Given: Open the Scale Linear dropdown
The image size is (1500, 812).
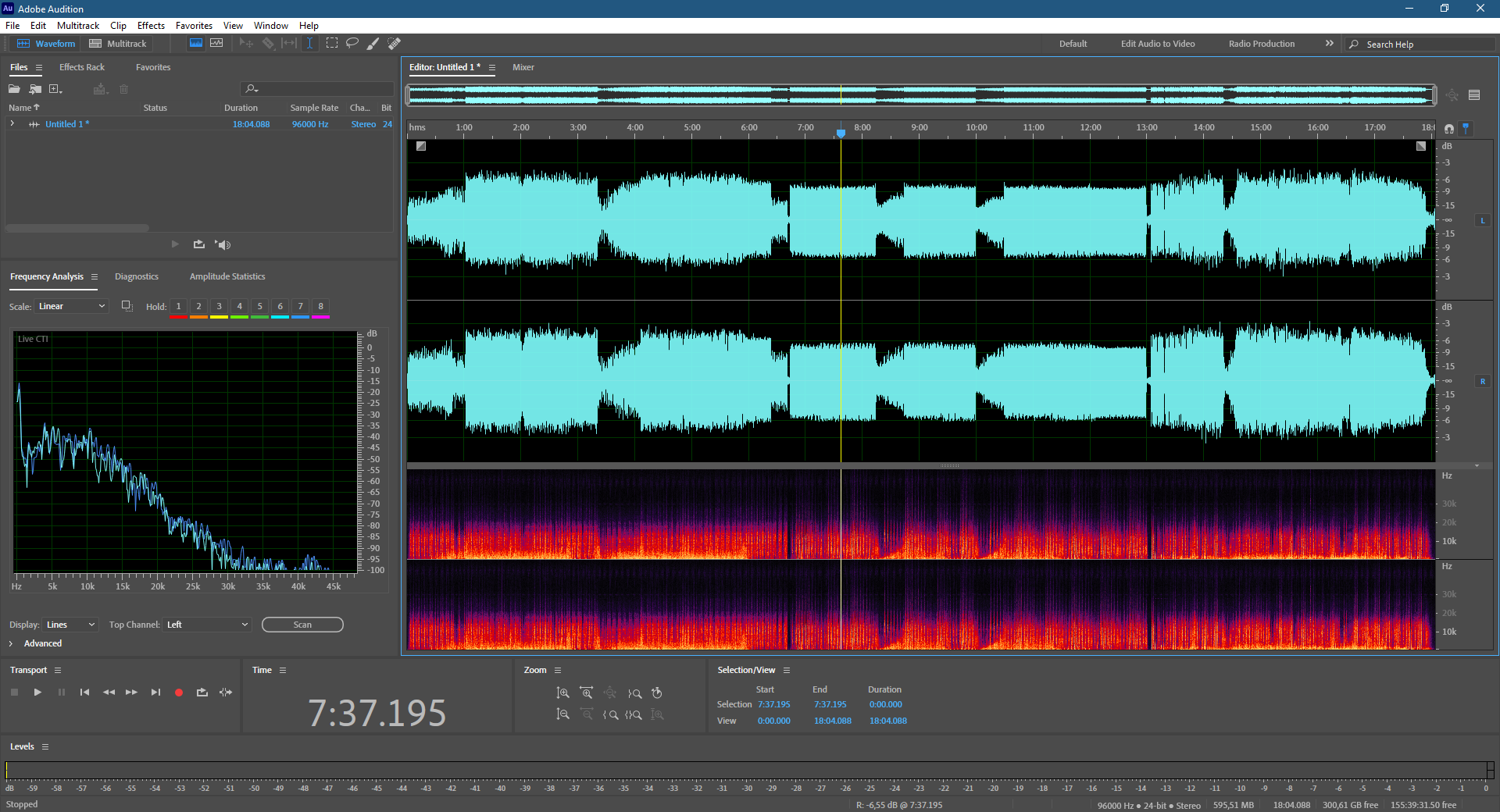Looking at the screenshot, I should coord(71,307).
